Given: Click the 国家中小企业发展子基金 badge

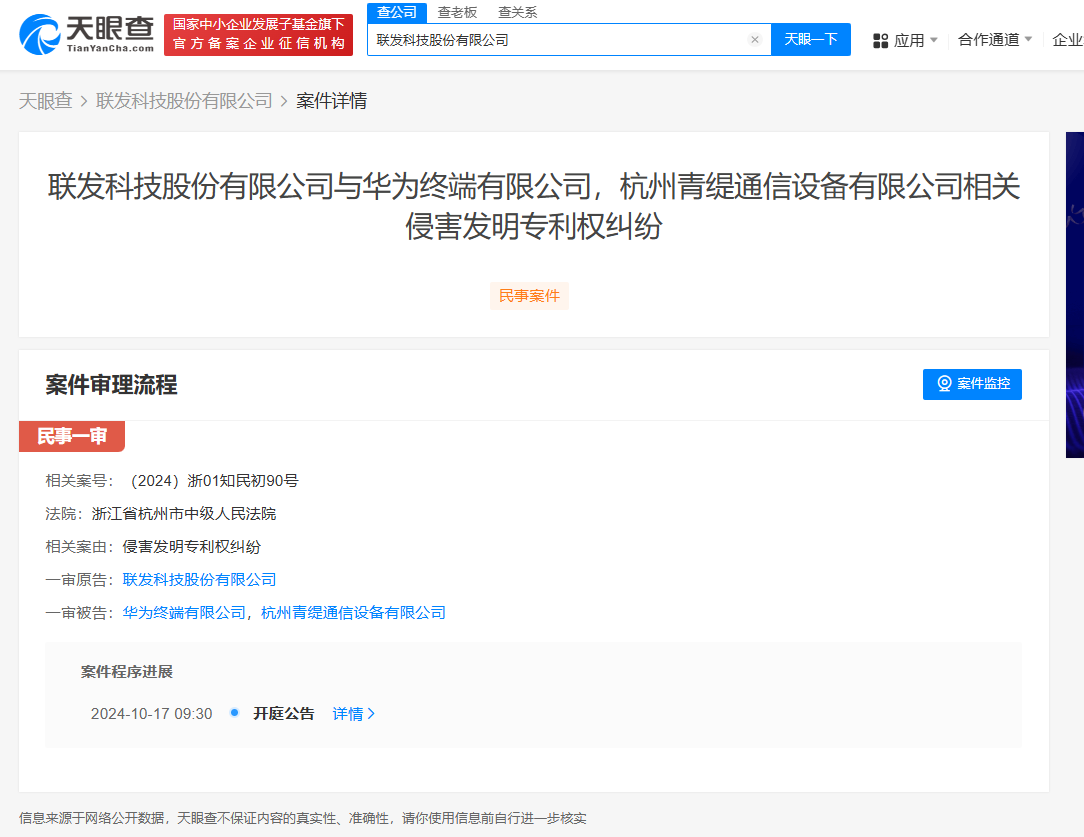Looking at the screenshot, I should pyautogui.click(x=258, y=33).
